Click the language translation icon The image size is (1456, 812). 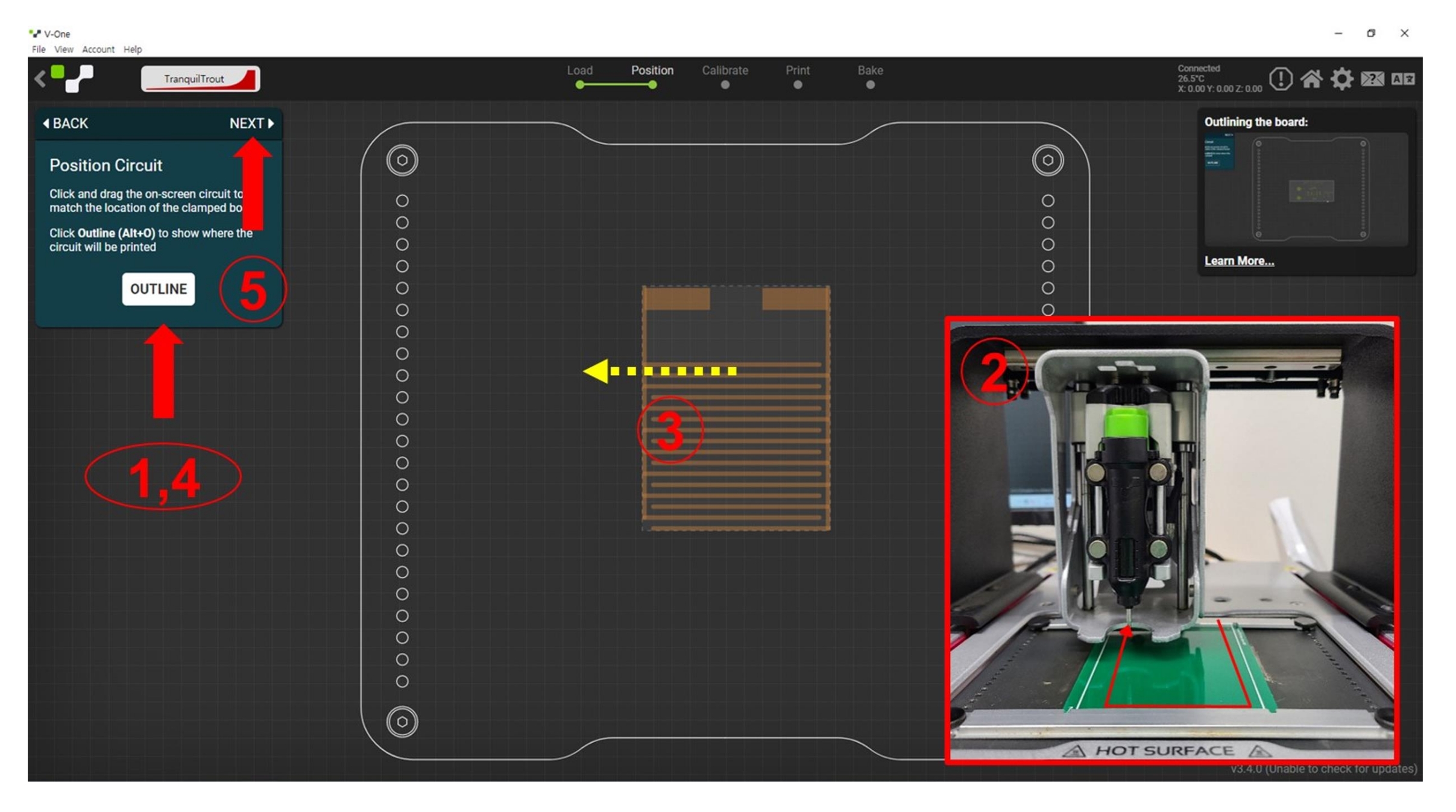pos(1403,79)
